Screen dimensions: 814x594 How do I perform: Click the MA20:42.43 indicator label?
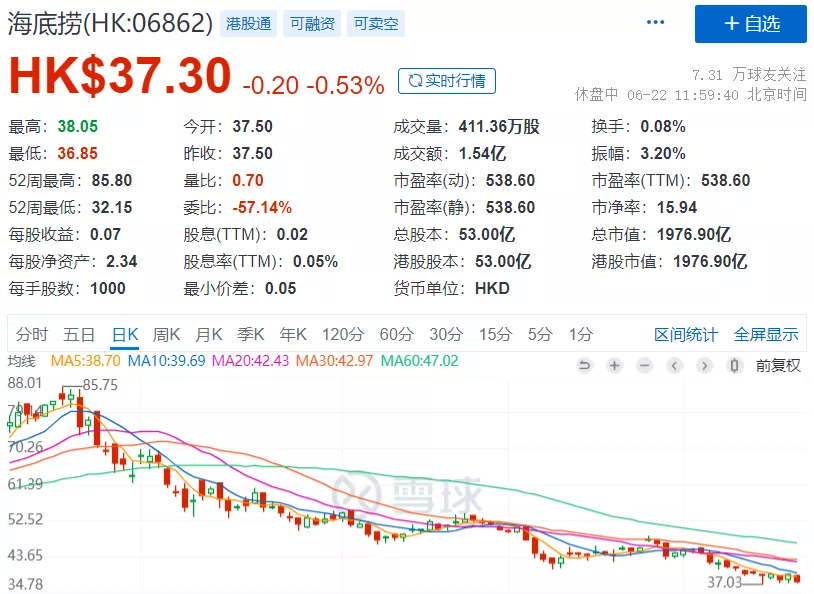(x=250, y=361)
